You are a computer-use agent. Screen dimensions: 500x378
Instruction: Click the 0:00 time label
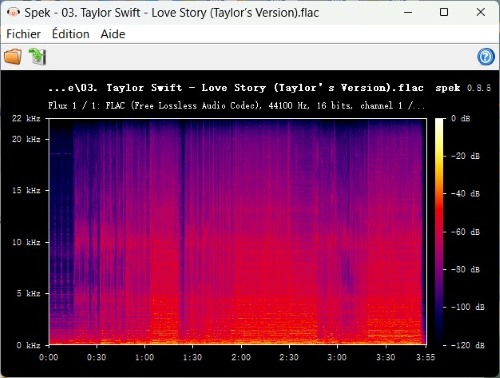click(49, 357)
